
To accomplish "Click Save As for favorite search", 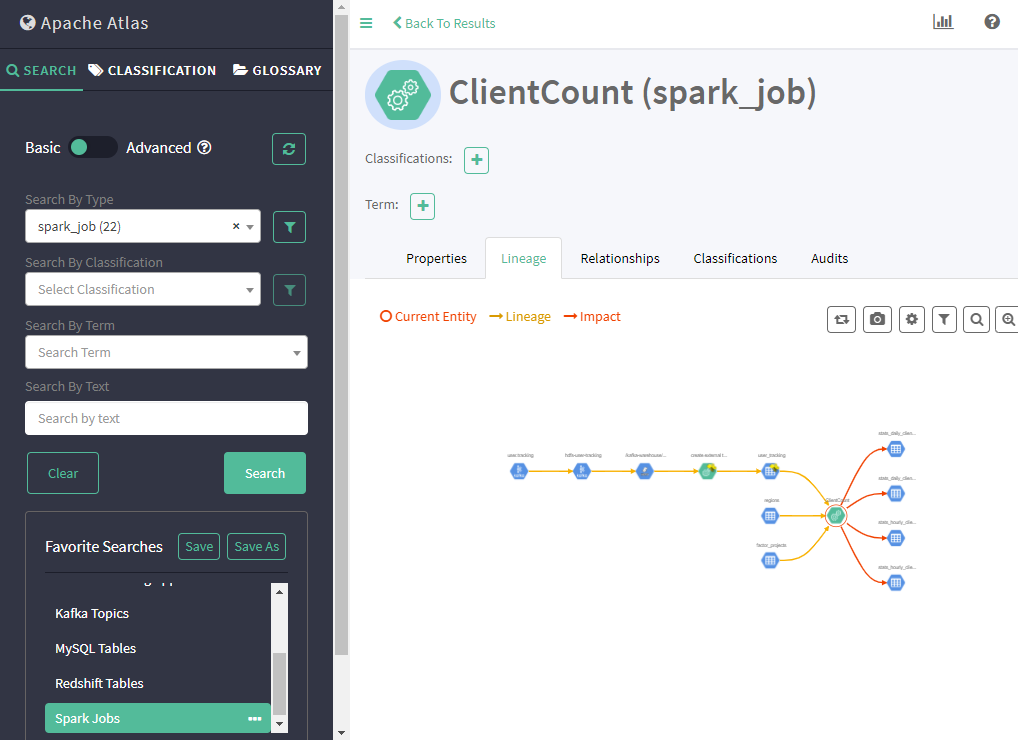I will [256, 547].
